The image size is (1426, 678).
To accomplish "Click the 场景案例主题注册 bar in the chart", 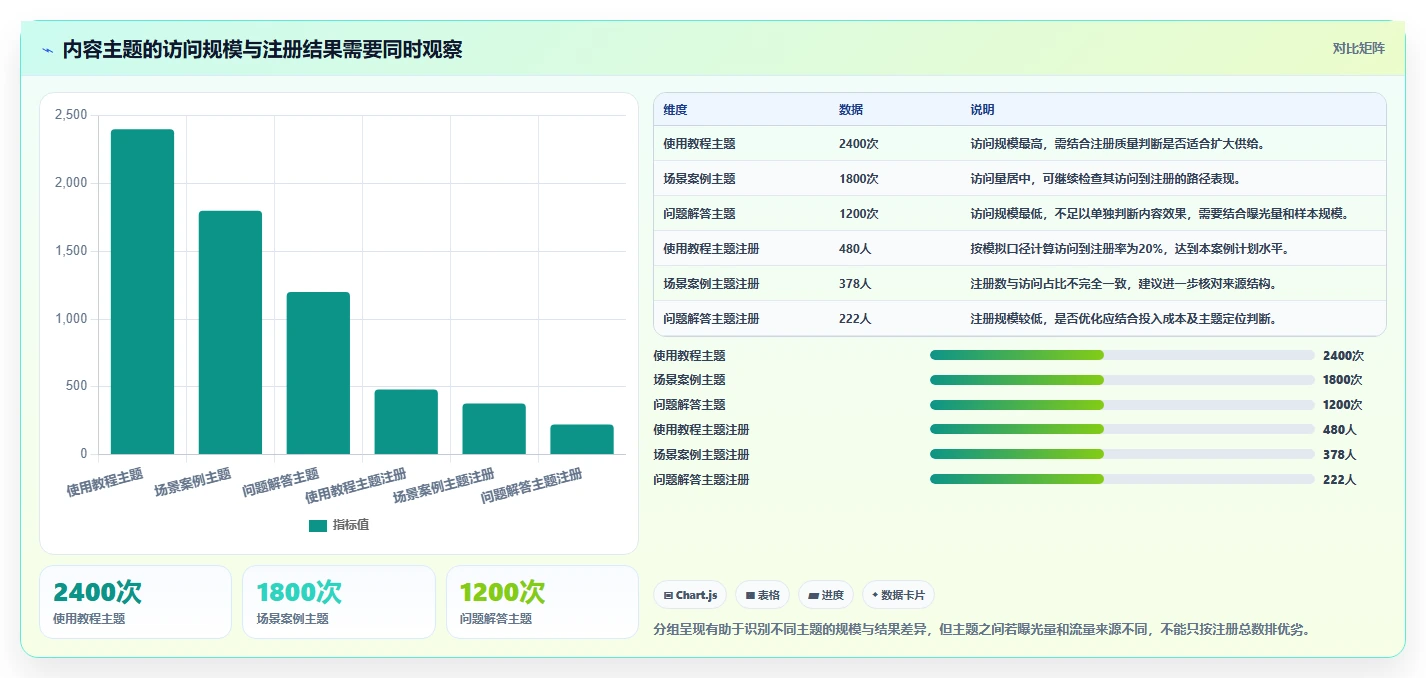I will tap(494, 429).
